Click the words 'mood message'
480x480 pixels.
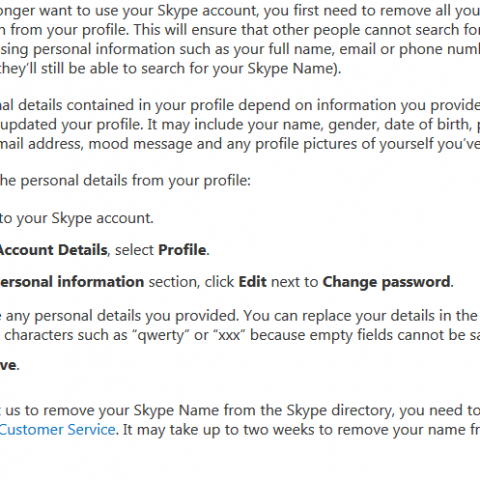pyautogui.click(x=140, y=145)
